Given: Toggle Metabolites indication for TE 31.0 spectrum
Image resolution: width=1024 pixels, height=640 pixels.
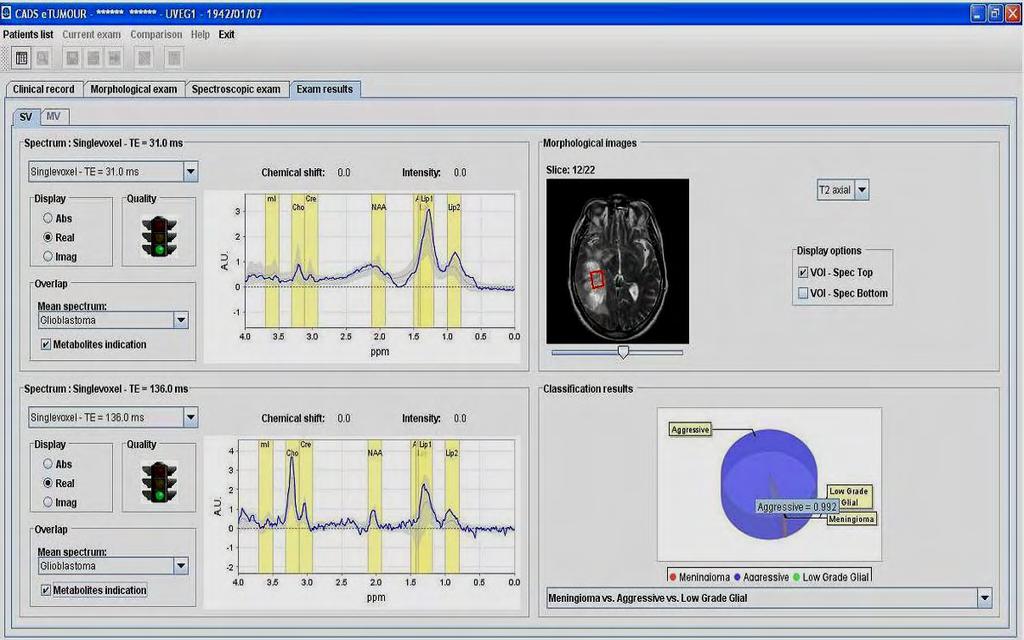Looking at the screenshot, I should pos(46,344).
